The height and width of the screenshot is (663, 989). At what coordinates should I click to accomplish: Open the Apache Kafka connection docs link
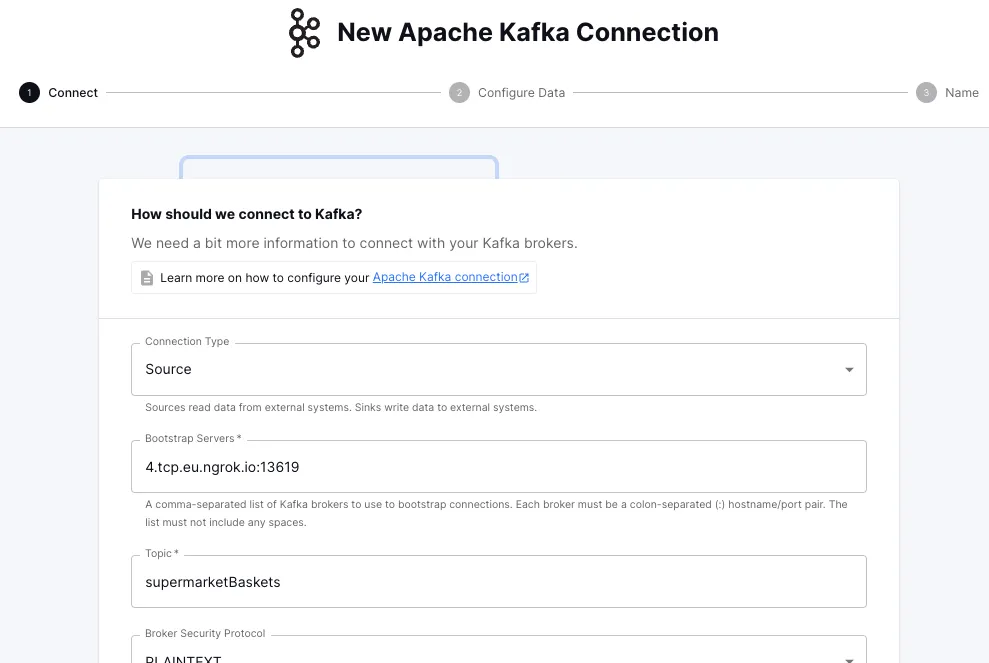(x=444, y=277)
